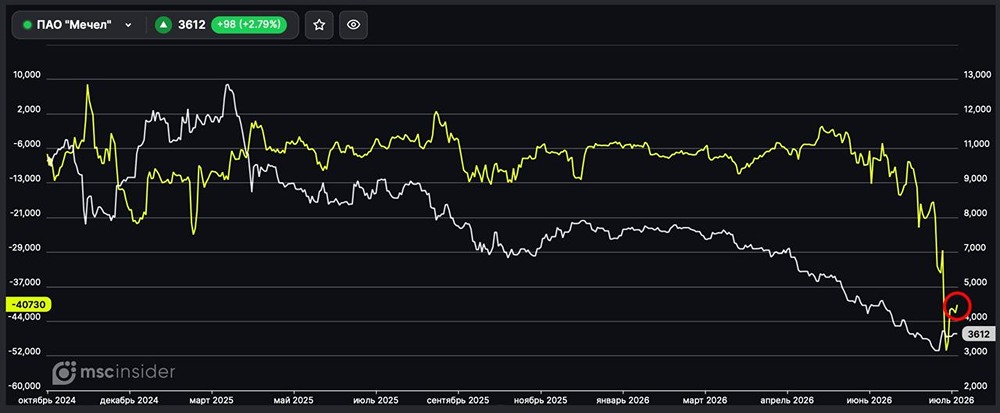Click the green up-triangle price indicator
This screenshot has height=413, width=1000.
tap(164, 25)
